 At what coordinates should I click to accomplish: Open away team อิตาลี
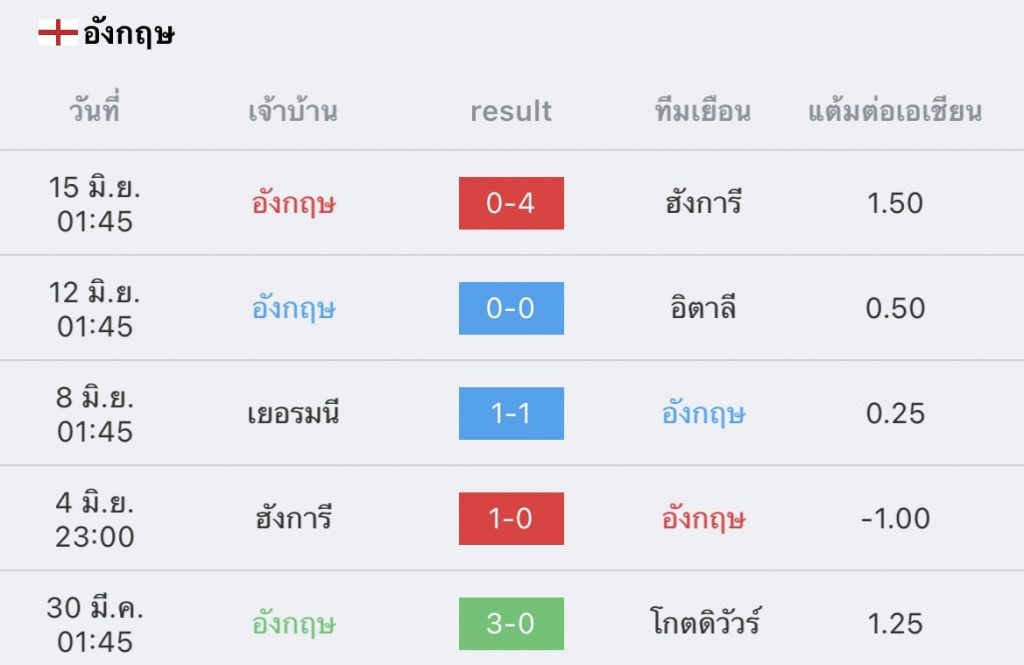point(703,307)
